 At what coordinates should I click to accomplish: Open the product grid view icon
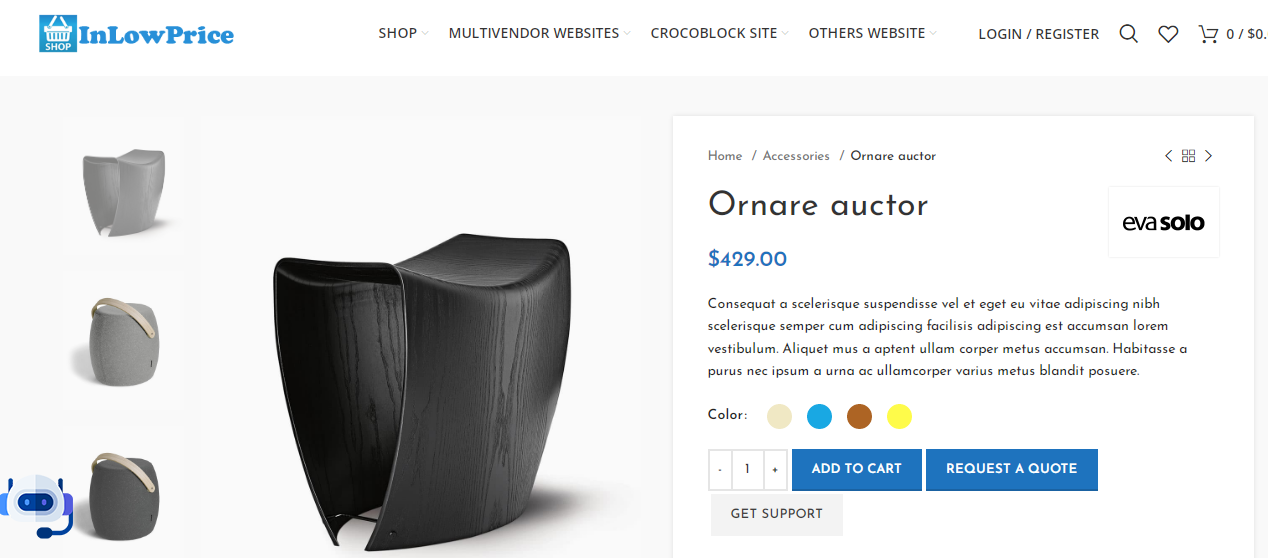1188,156
